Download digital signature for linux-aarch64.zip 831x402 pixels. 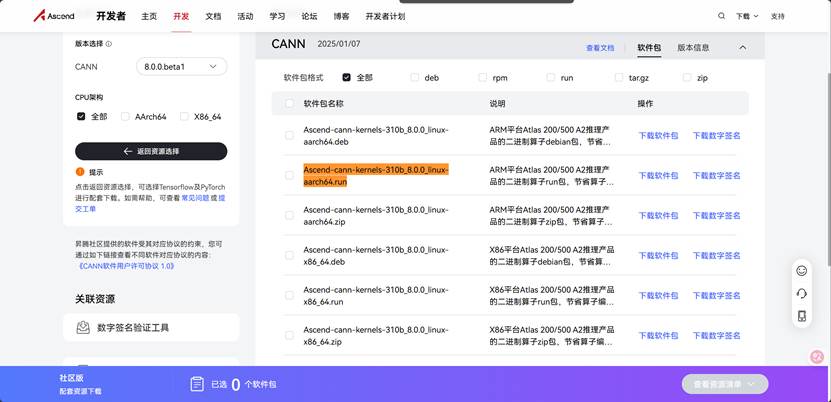pyautogui.click(x=717, y=216)
